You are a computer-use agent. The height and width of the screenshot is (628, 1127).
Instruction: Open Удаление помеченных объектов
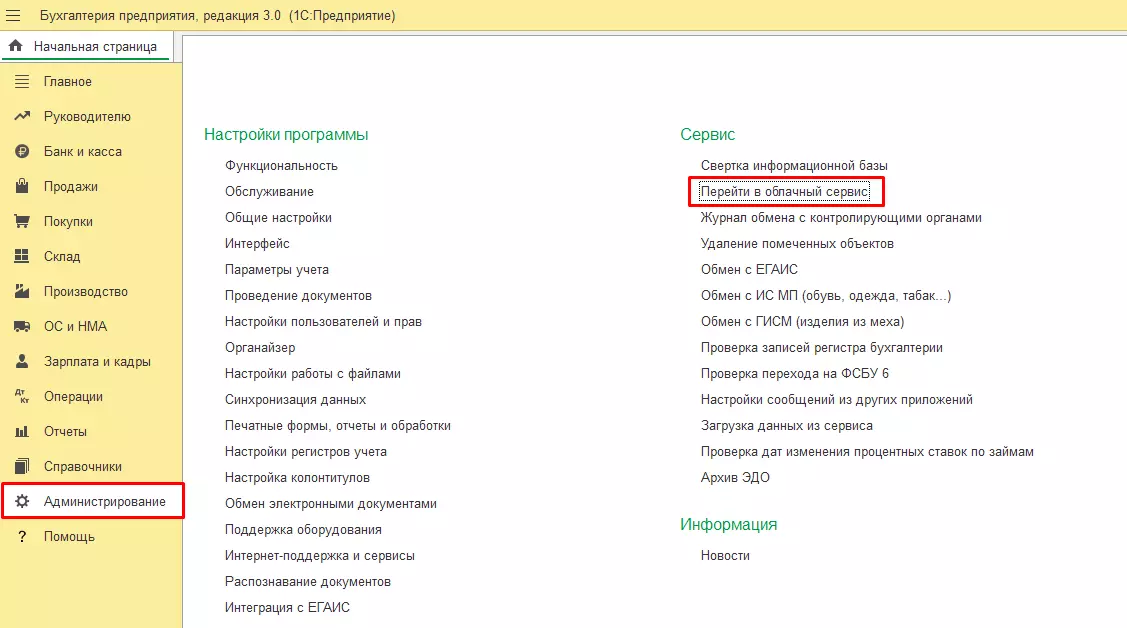(x=797, y=243)
